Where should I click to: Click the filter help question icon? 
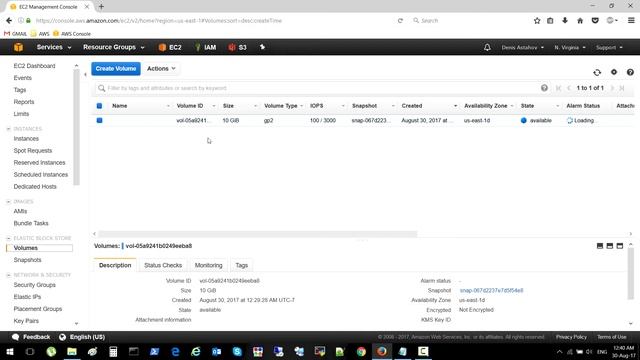tap(544, 88)
